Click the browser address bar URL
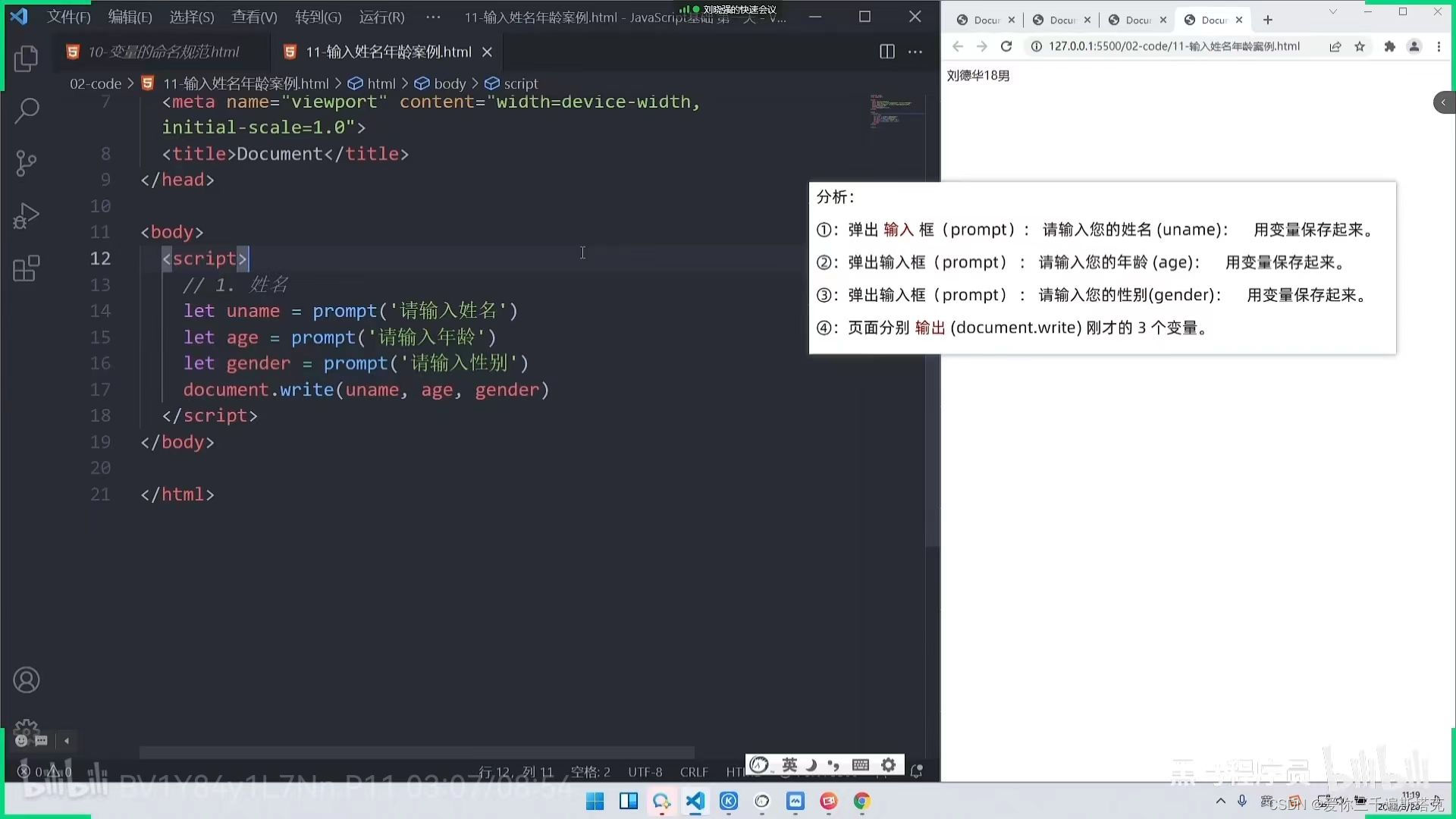1456x819 pixels. pos(1174,46)
